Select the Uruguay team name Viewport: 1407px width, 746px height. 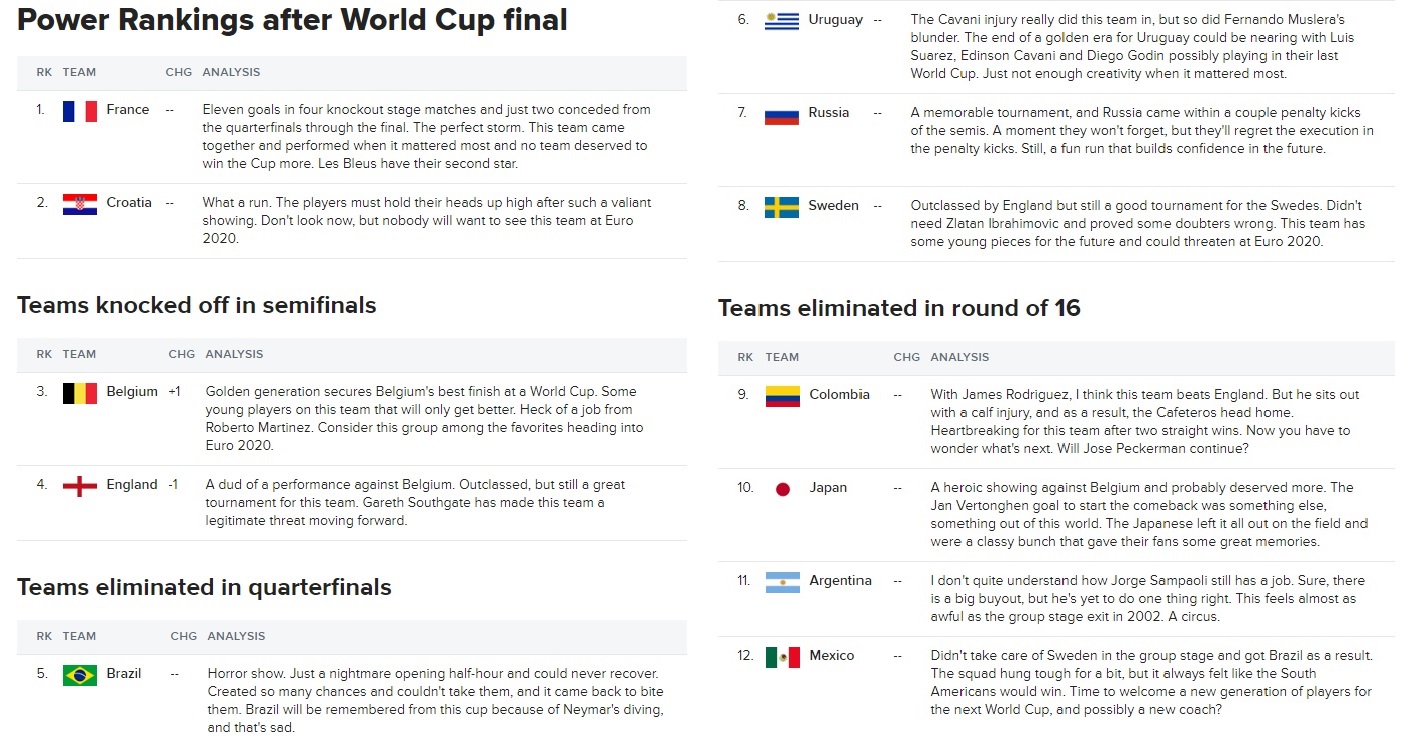(835, 20)
